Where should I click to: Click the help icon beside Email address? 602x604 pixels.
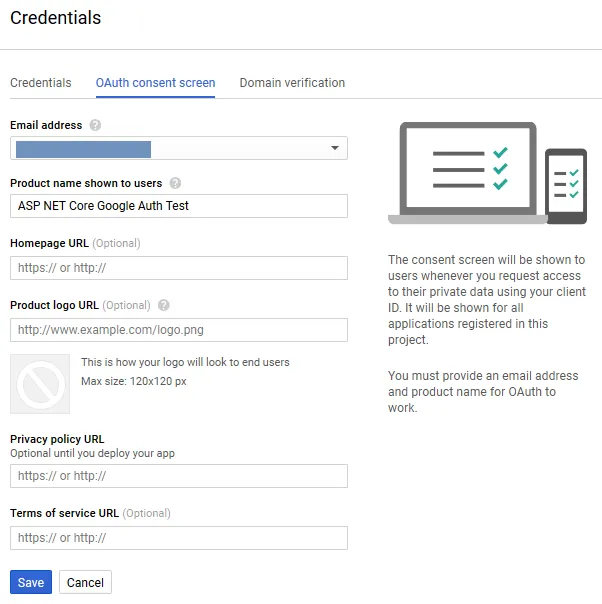tap(95, 126)
